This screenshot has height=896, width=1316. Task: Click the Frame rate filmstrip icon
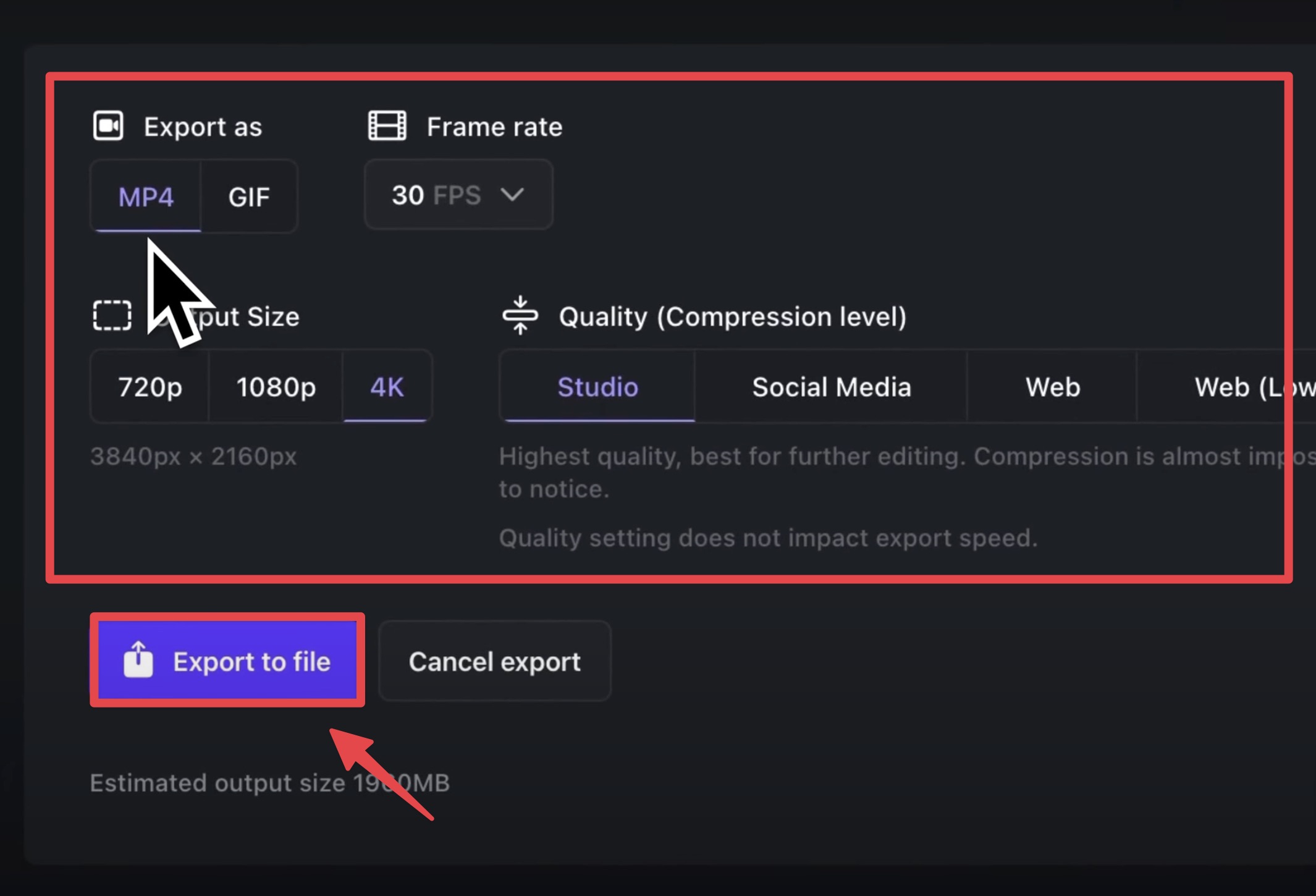click(x=387, y=126)
